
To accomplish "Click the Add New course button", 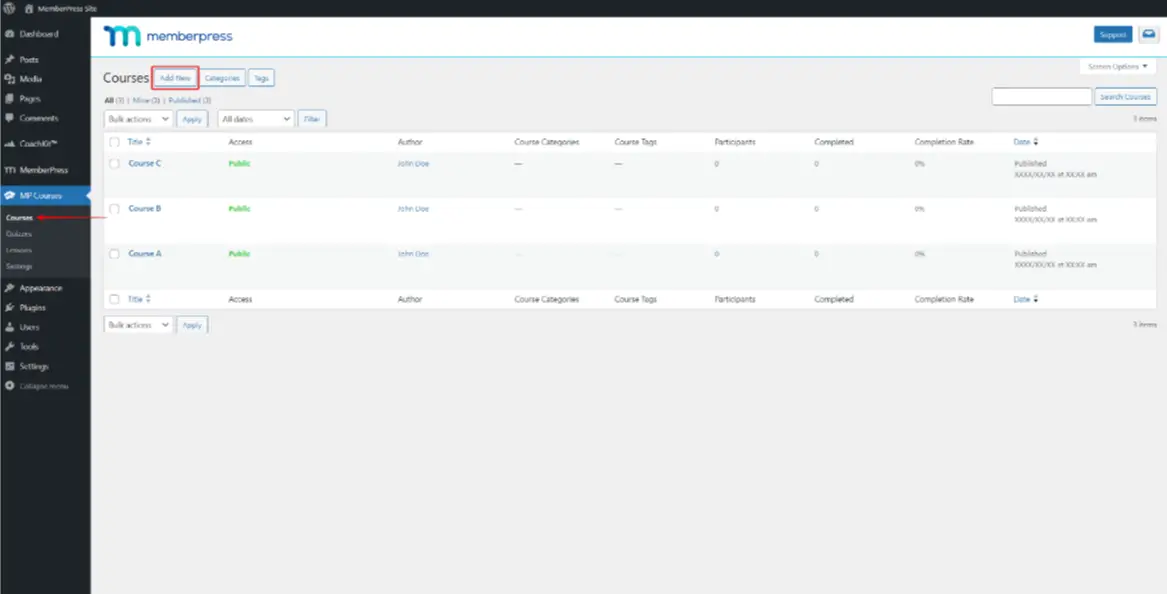I will [176, 78].
